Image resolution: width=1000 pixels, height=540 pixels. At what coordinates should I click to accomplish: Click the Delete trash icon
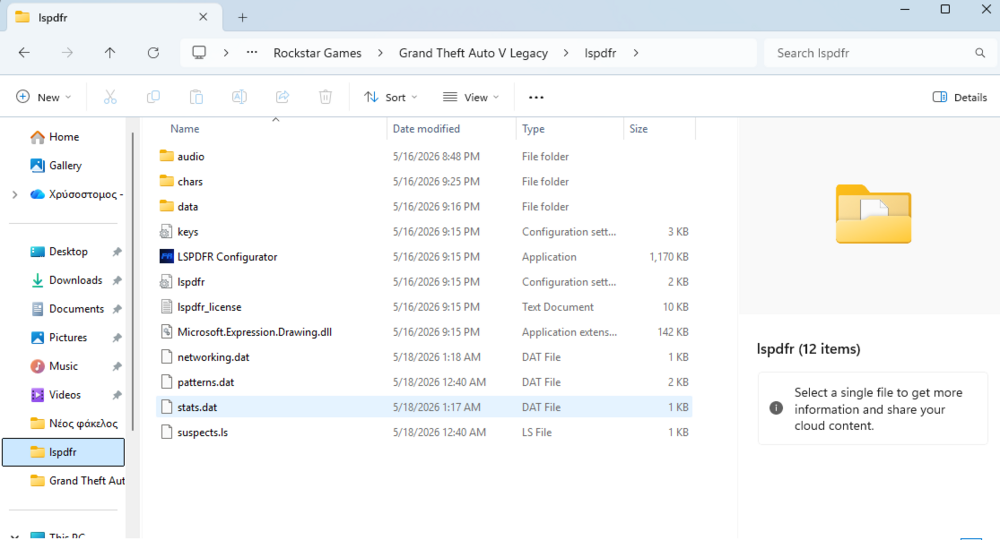tap(325, 97)
